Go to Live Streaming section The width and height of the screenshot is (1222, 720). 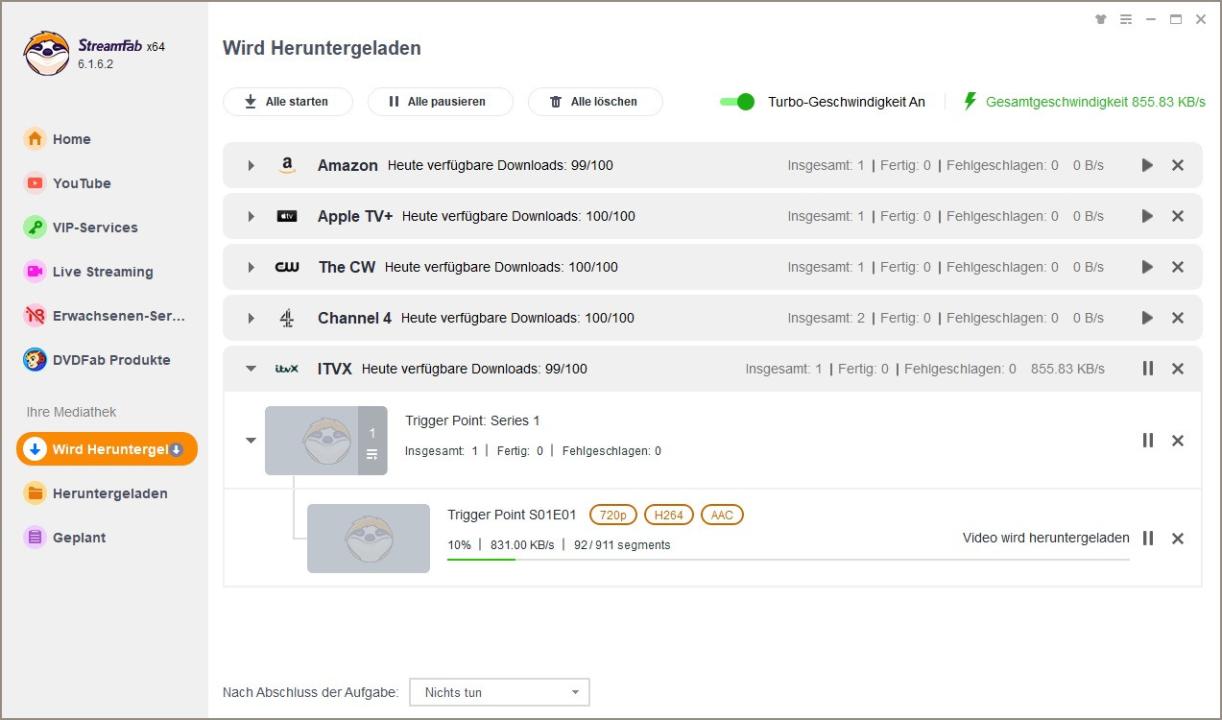coord(105,271)
